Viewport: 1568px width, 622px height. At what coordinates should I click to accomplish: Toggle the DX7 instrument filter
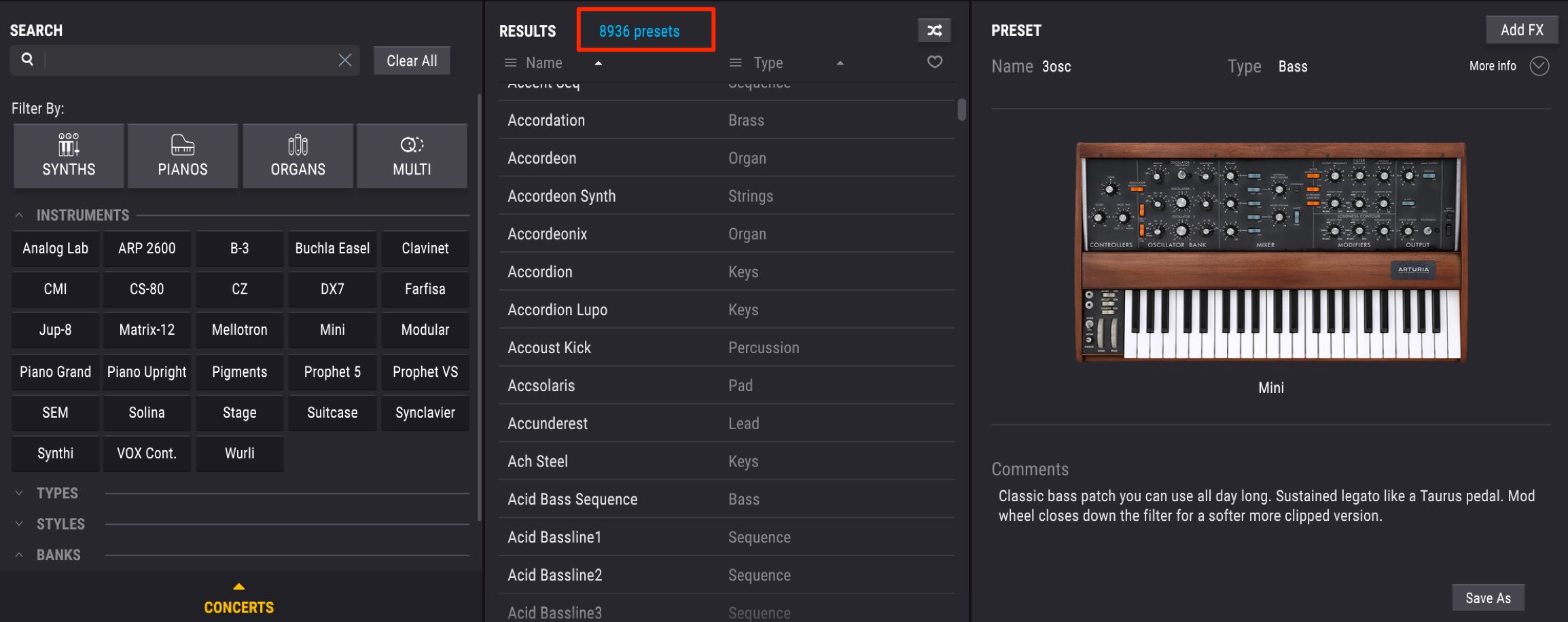(332, 289)
